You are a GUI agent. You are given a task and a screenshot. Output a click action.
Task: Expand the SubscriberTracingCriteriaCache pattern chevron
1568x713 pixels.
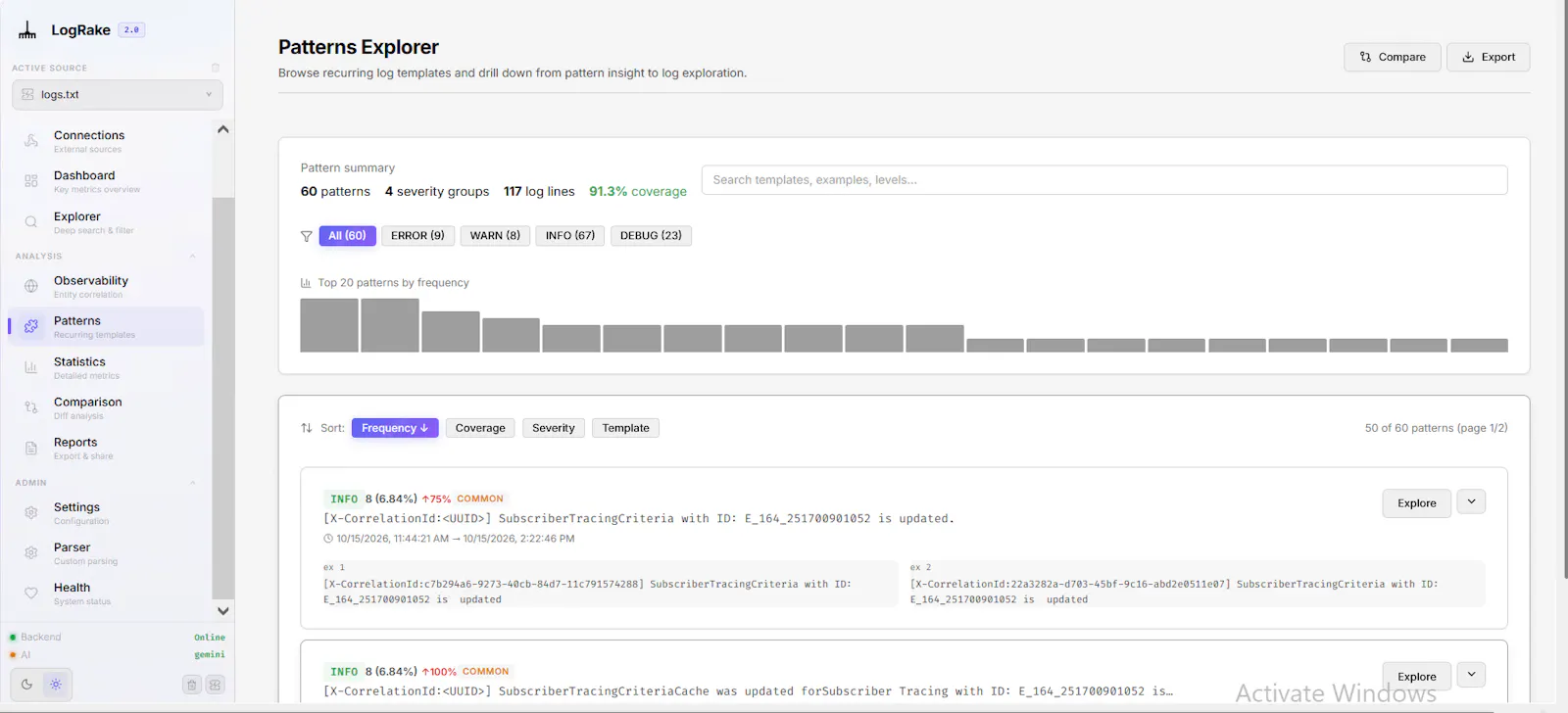click(1471, 675)
